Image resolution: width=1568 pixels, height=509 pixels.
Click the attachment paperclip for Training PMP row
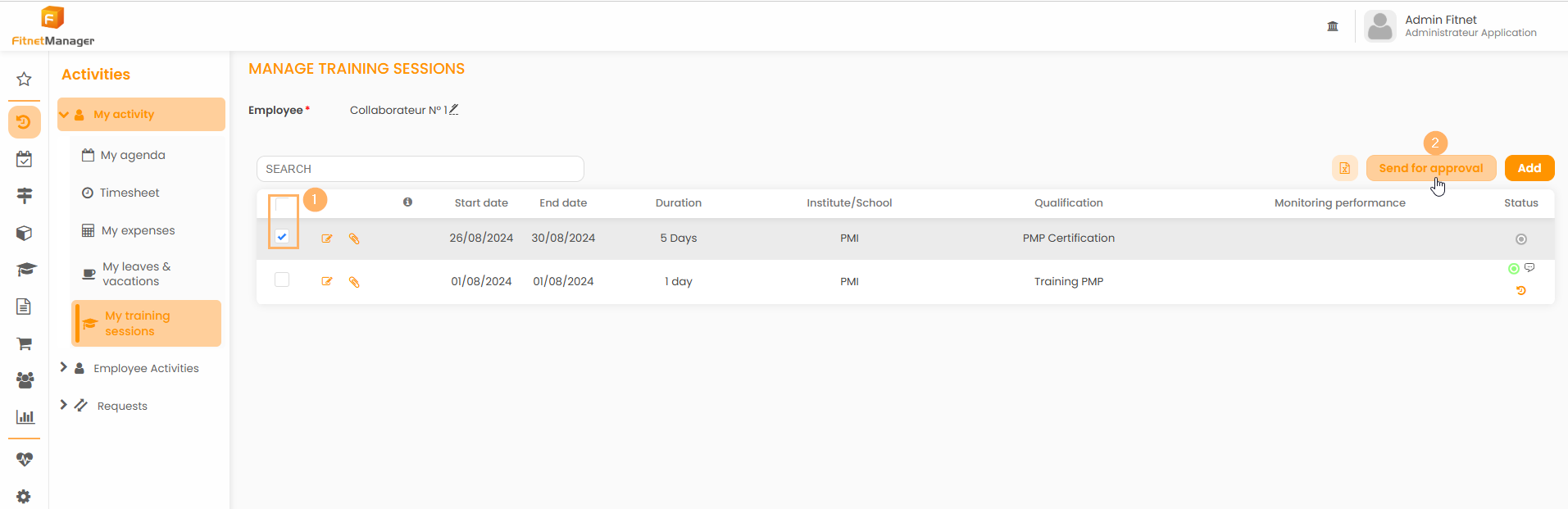354,282
